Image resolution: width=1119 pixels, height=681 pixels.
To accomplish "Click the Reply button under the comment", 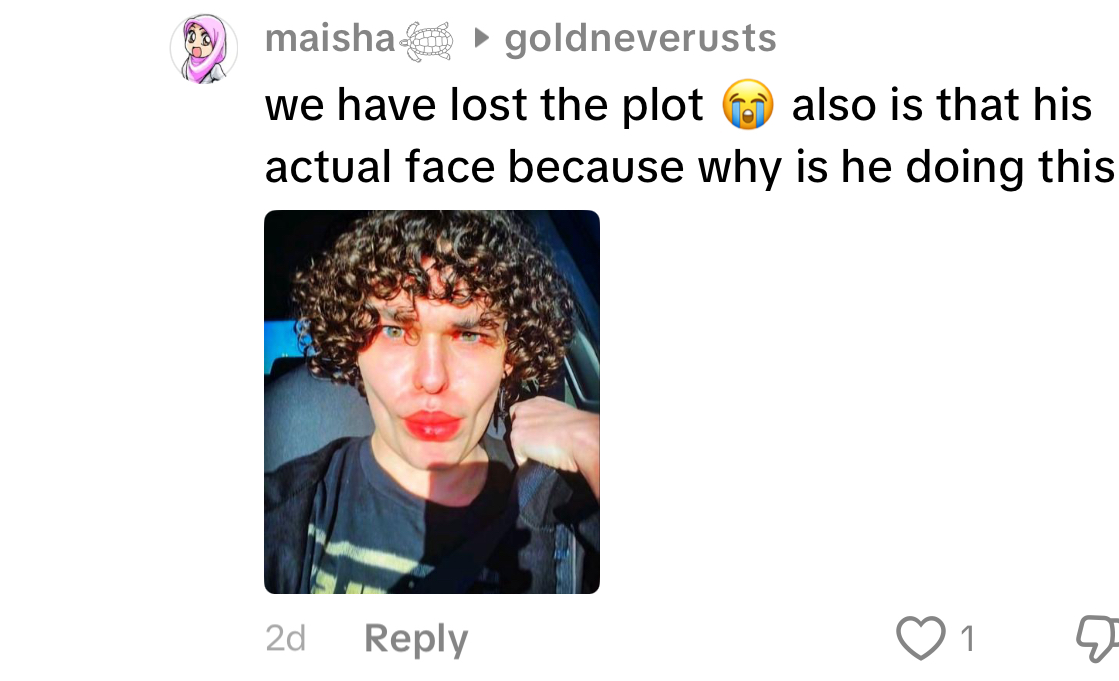I will coord(416,638).
